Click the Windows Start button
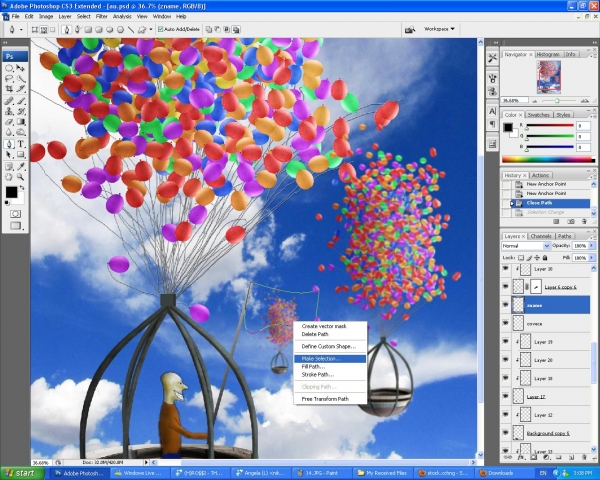This screenshot has height=480, width=600. click(x=22, y=473)
